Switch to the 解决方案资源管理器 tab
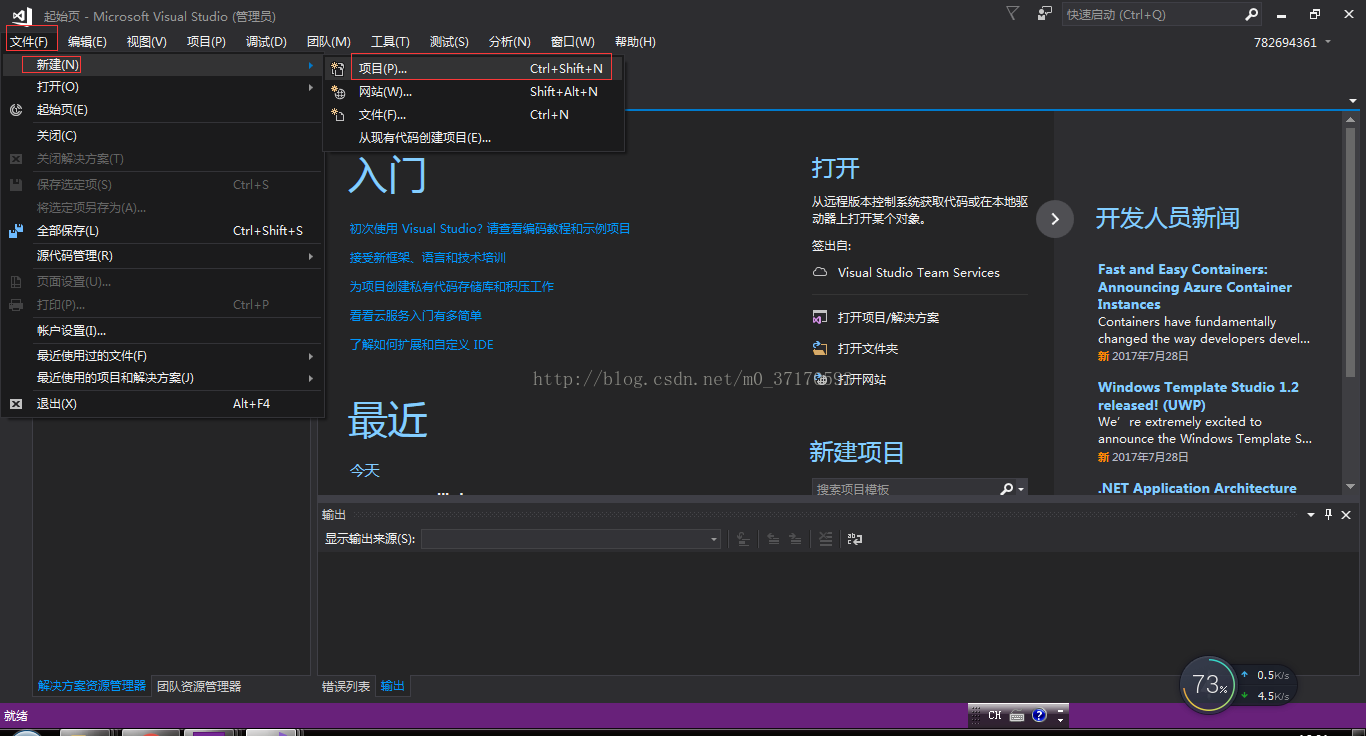The image size is (1366, 736). [x=92, y=686]
